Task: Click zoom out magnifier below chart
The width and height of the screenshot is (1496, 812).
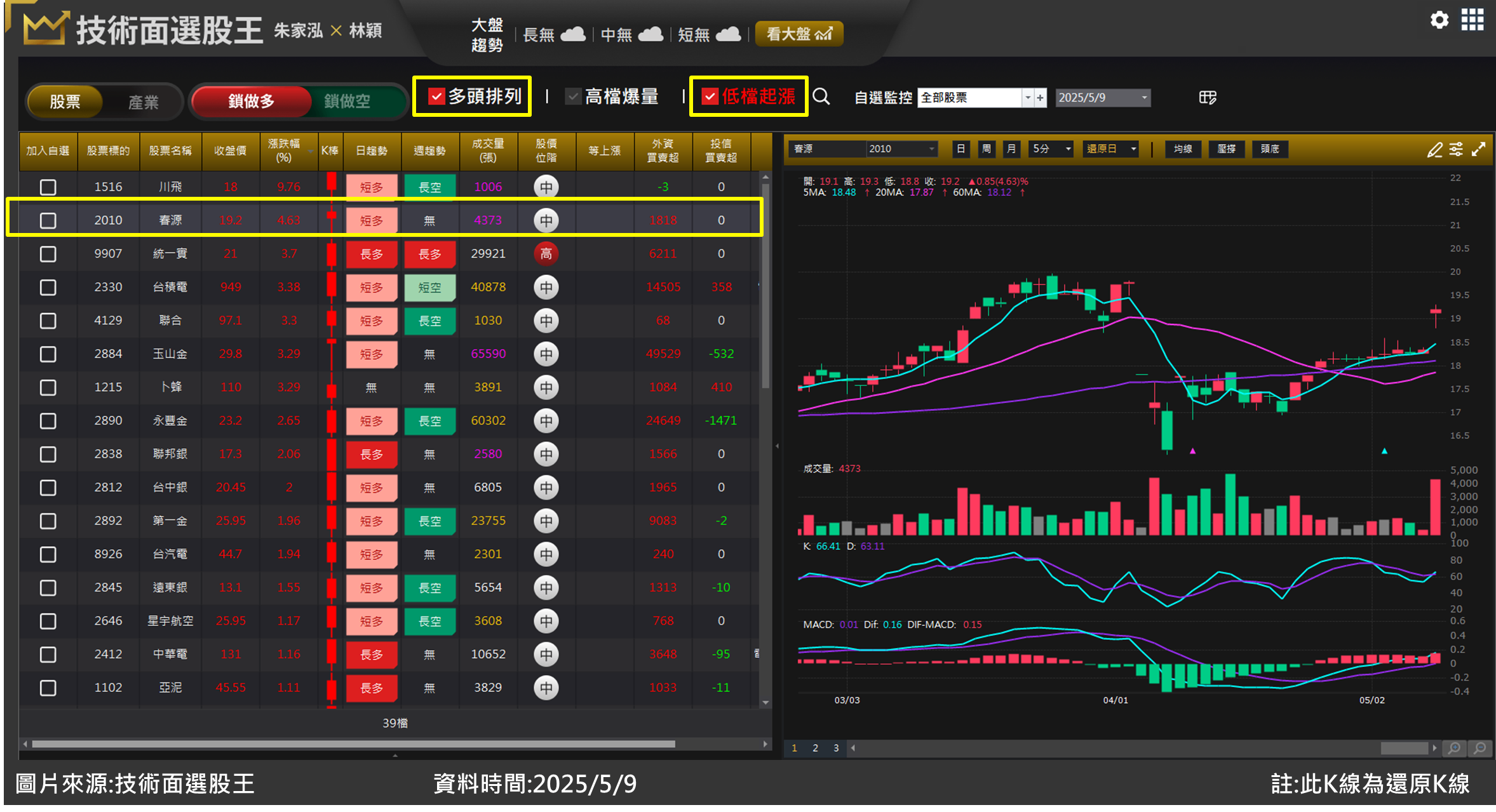Action: point(1479,748)
